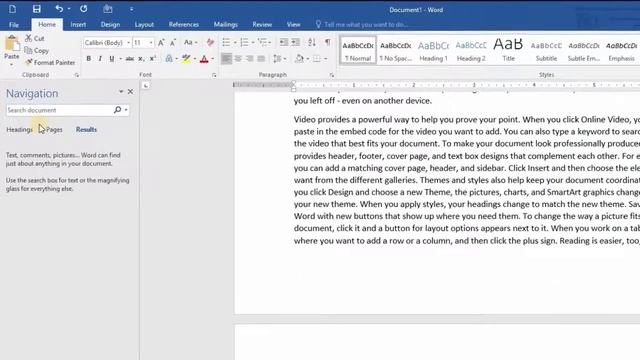
Task: Start a numbered list
Action: (244, 42)
